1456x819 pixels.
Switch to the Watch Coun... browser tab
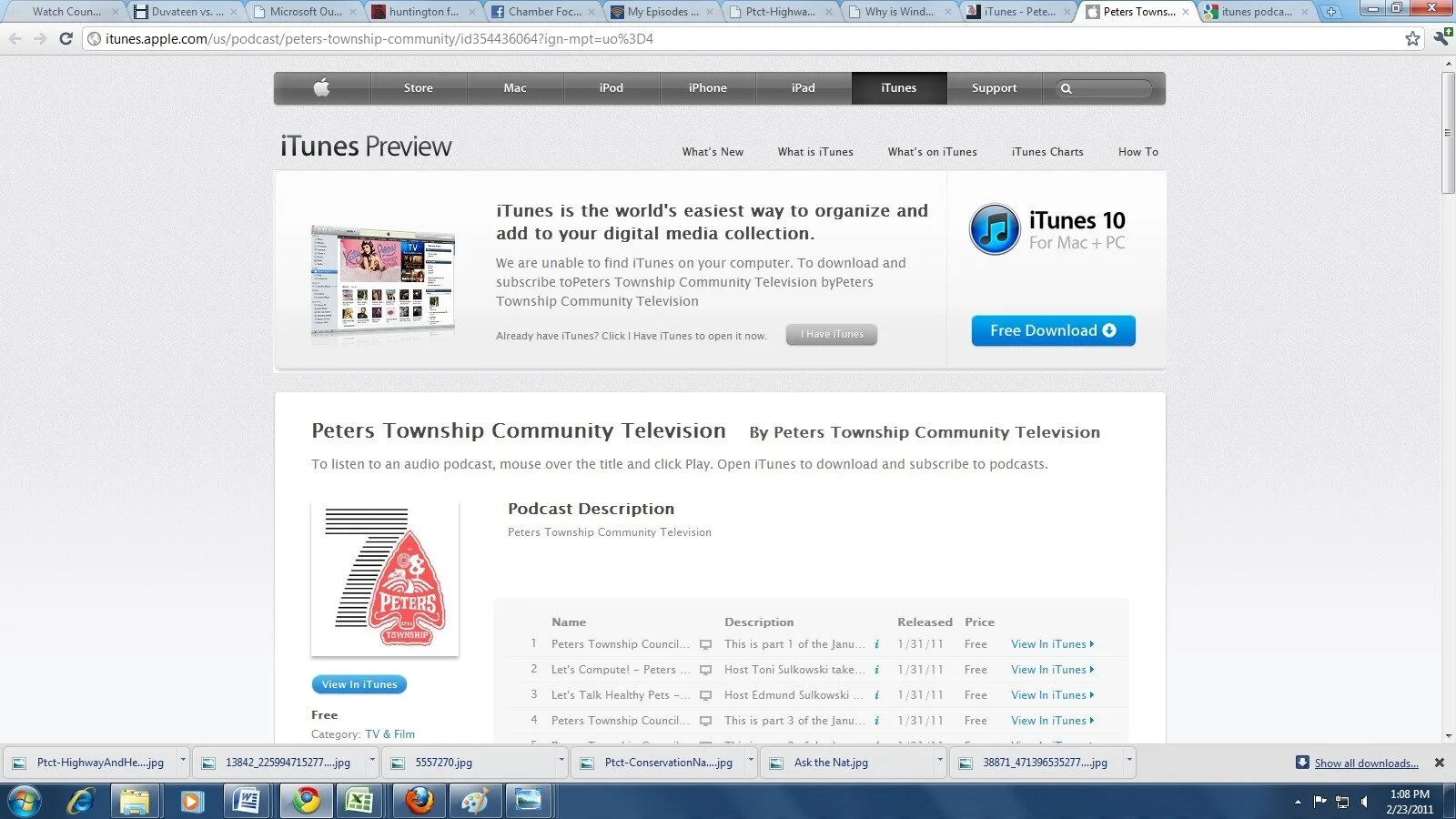(66, 12)
